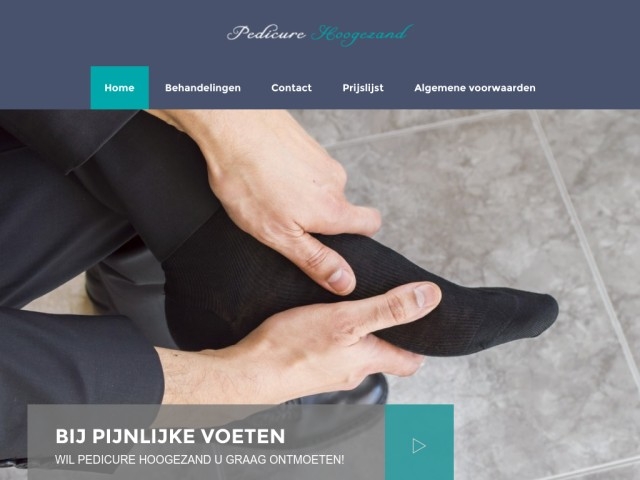Screen dimensions: 640x480
Task: Open the Home menu item
Action: click(119, 88)
